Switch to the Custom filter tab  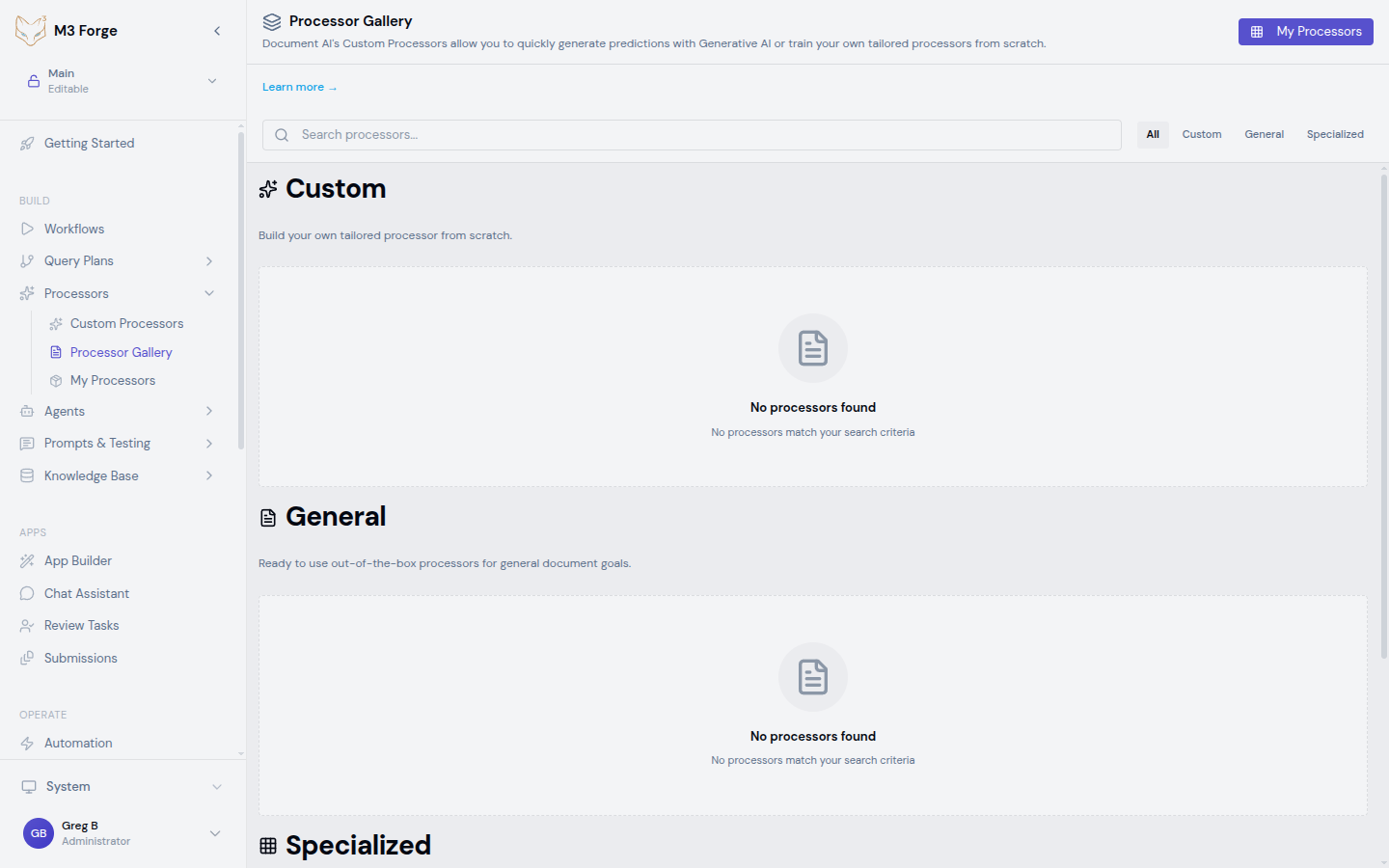click(1201, 135)
